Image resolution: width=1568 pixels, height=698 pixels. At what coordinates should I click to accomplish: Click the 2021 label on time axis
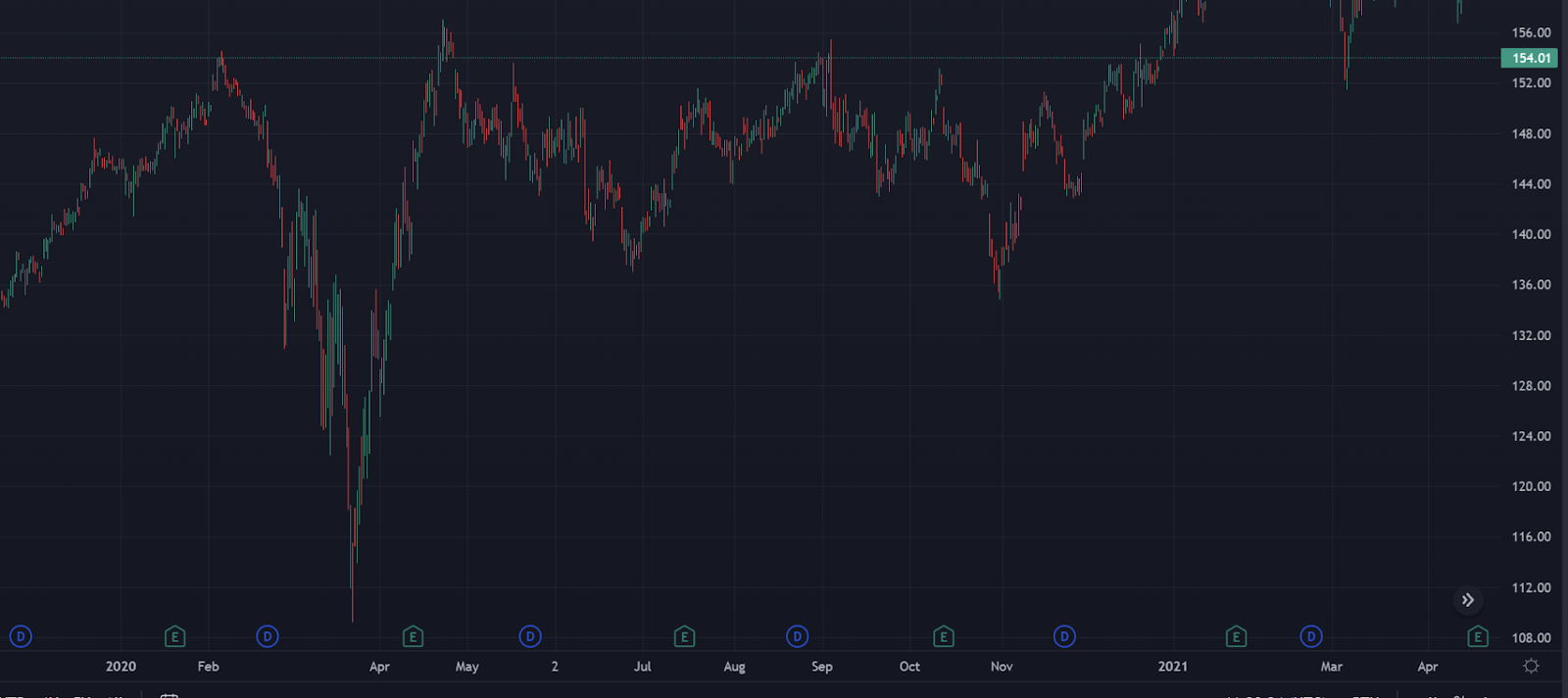(x=1172, y=667)
